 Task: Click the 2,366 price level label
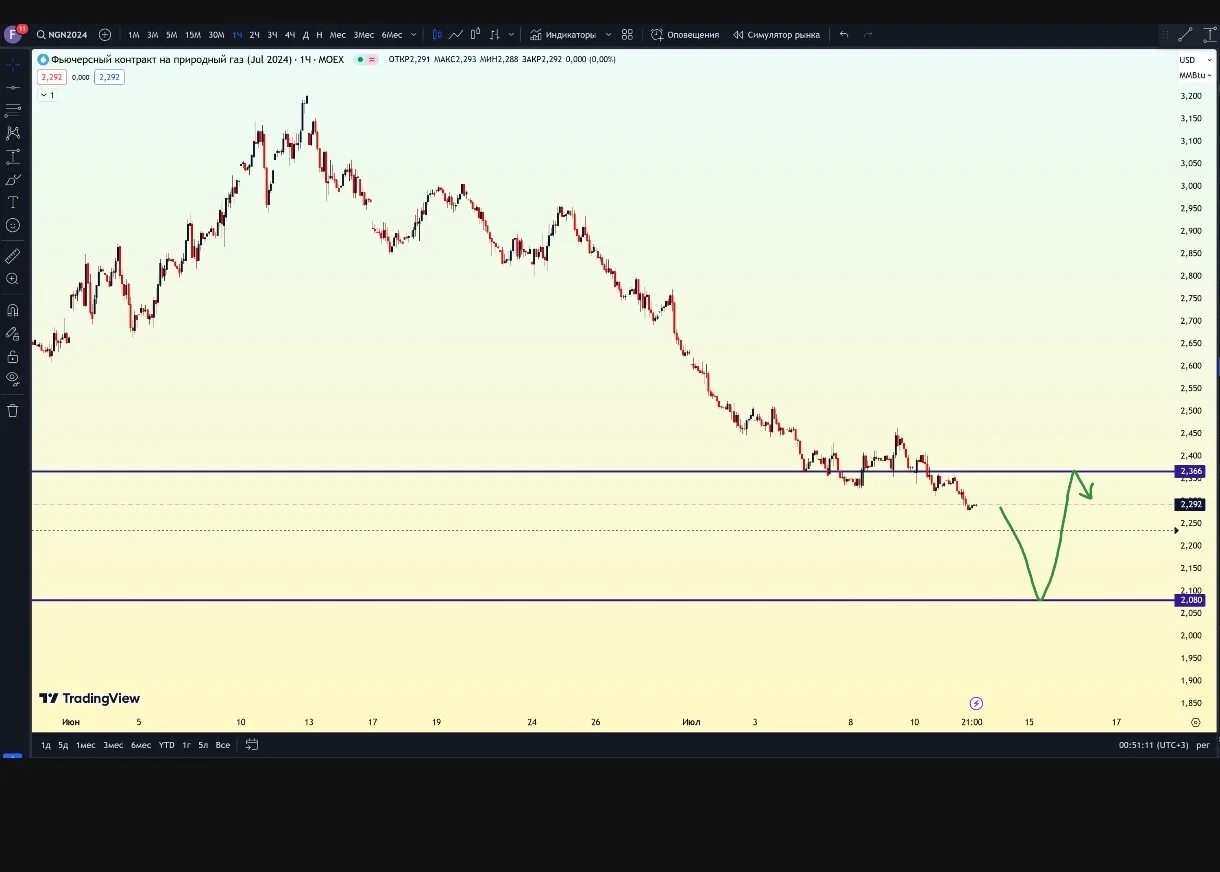click(1191, 471)
